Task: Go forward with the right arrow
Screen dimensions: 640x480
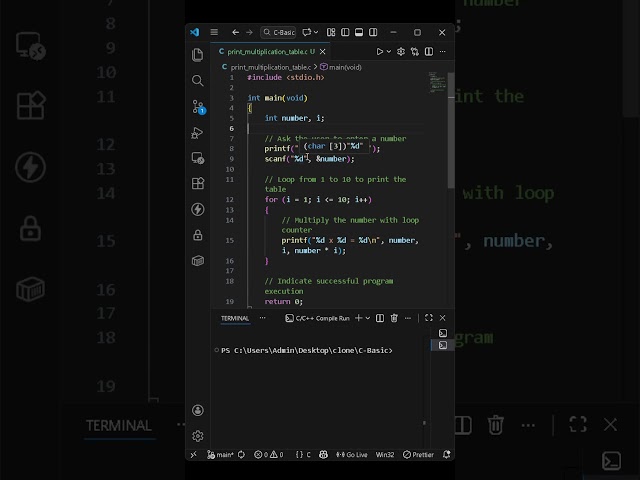Action: (249, 32)
